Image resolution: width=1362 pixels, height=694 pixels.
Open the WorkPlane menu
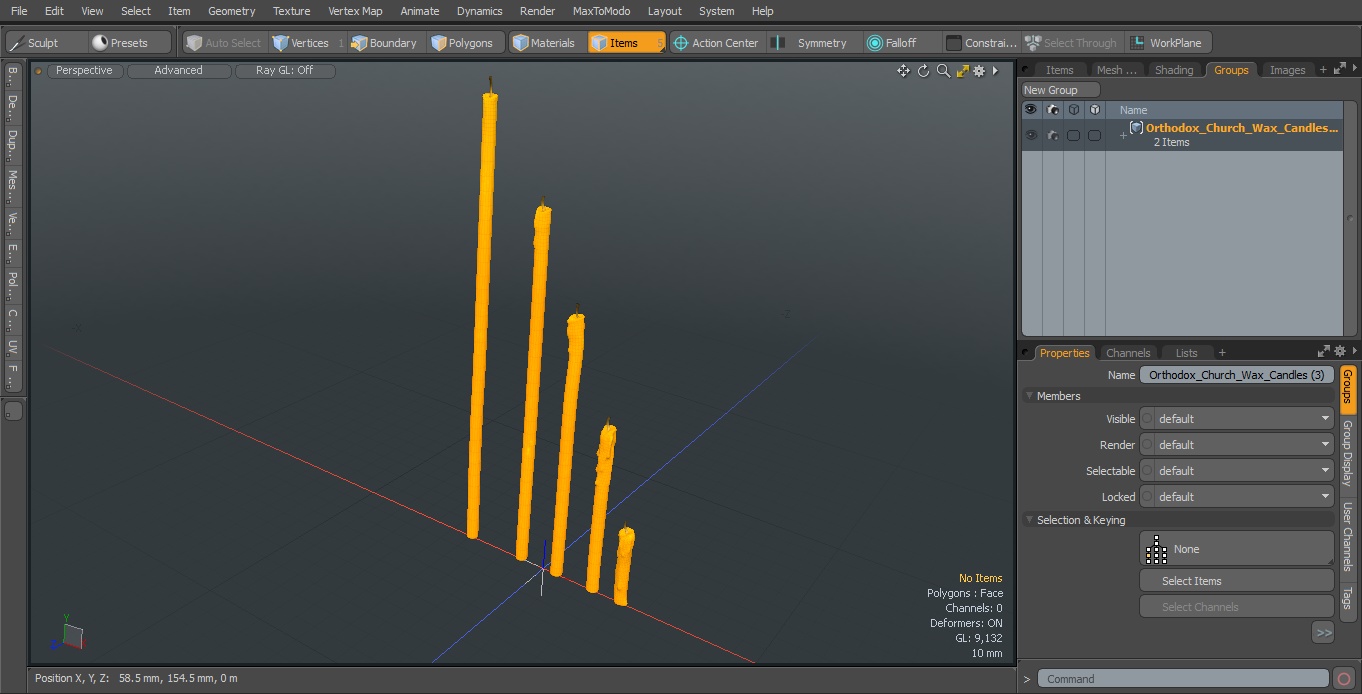coord(1168,43)
